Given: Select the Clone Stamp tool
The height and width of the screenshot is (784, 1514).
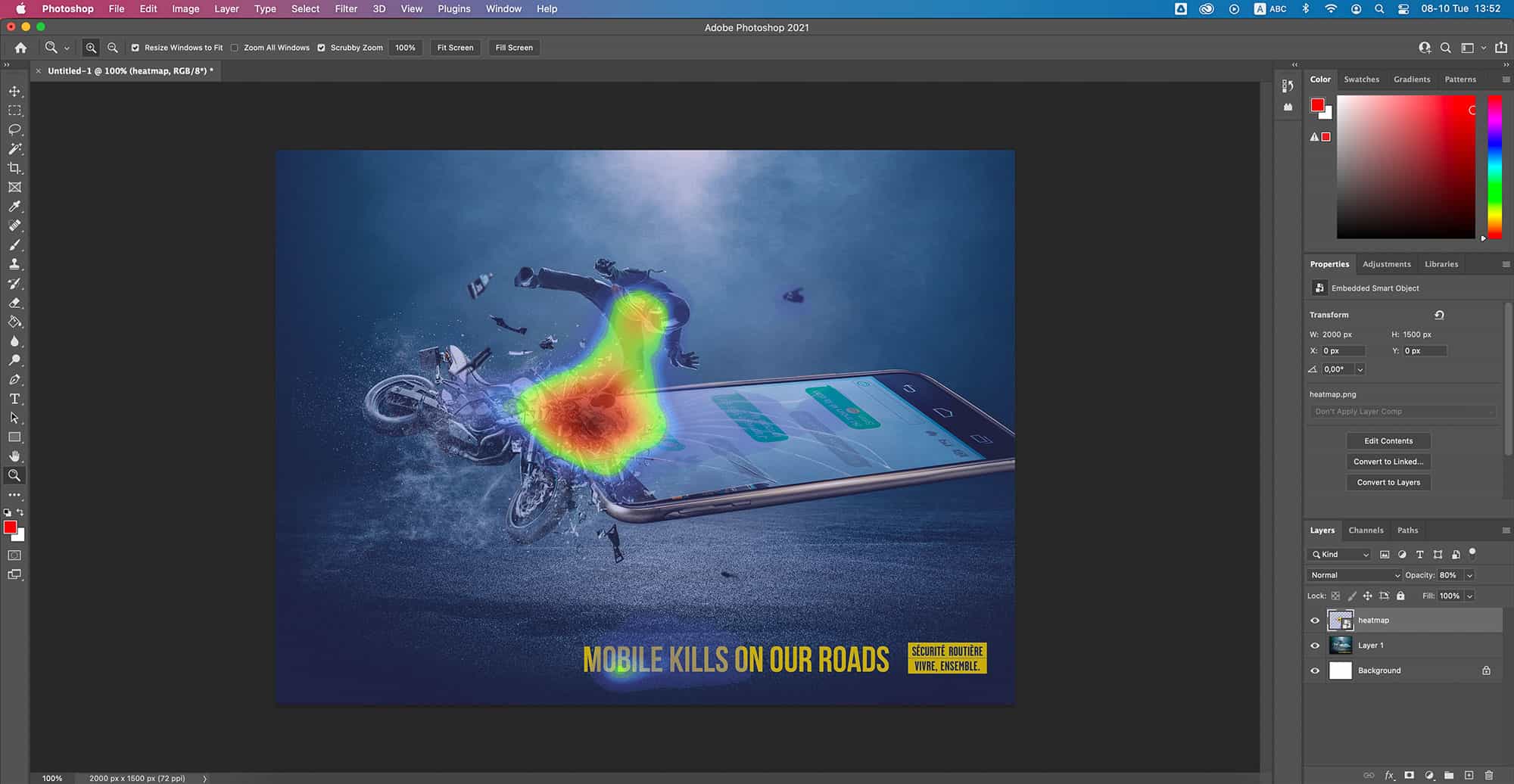Looking at the screenshot, I should [14, 264].
